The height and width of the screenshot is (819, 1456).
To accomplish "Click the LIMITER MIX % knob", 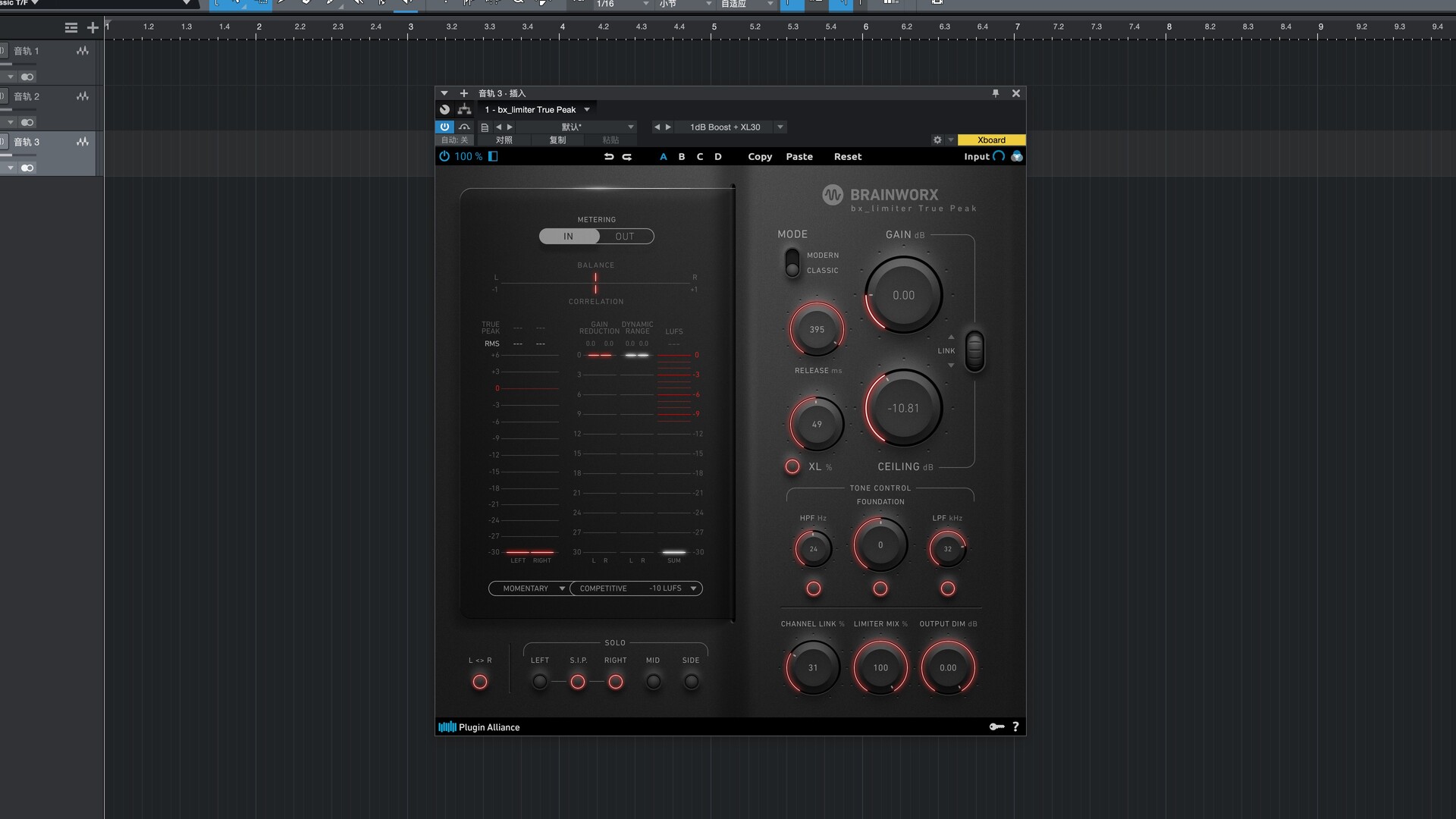I will (880, 667).
